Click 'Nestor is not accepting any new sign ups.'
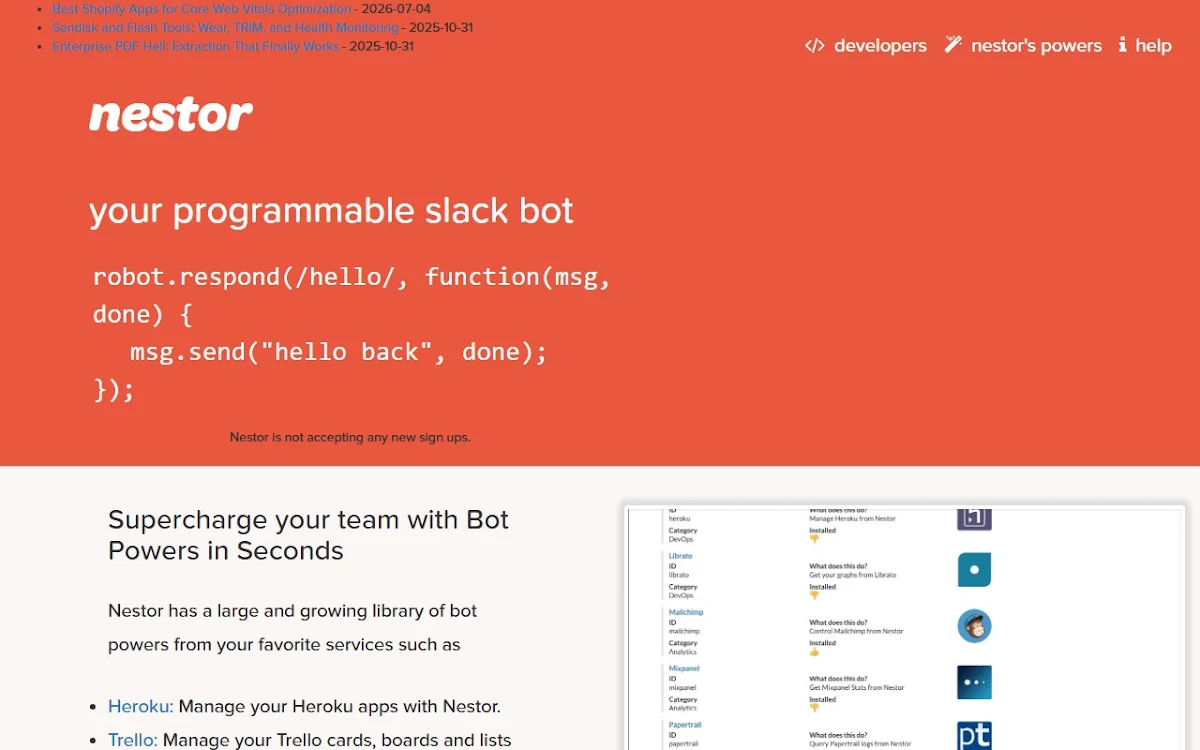The width and height of the screenshot is (1200, 750). (350, 437)
